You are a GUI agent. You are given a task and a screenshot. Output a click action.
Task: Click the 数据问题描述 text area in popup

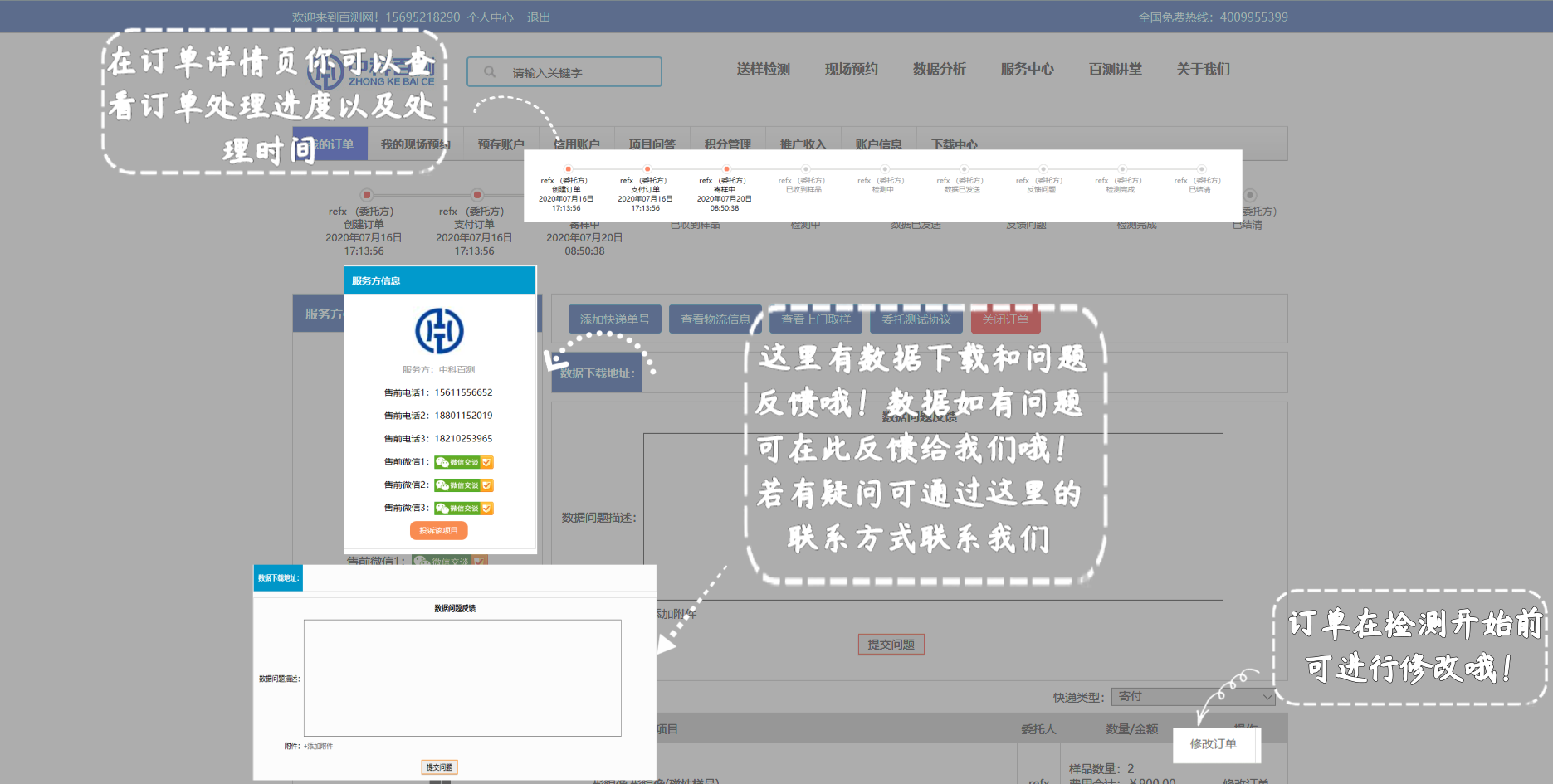[462, 678]
